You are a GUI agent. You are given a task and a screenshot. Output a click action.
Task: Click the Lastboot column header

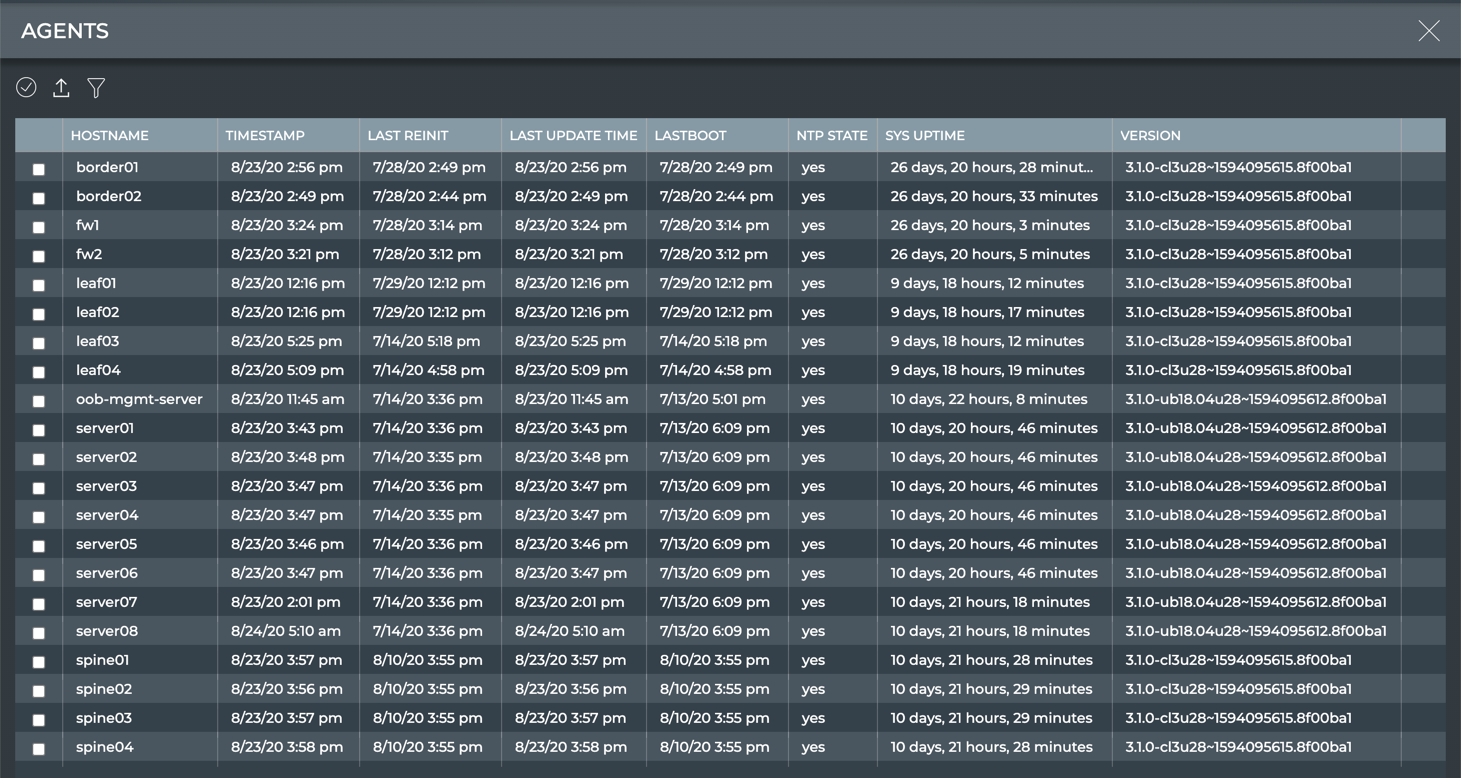coord(690,135)
